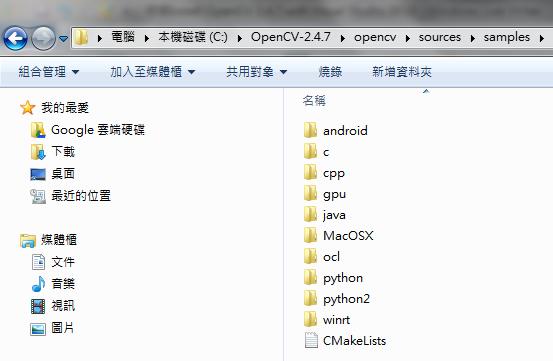Create a folder with 新增資料夾
Screen dimensions: 553x361
click(x=402, y=72)
